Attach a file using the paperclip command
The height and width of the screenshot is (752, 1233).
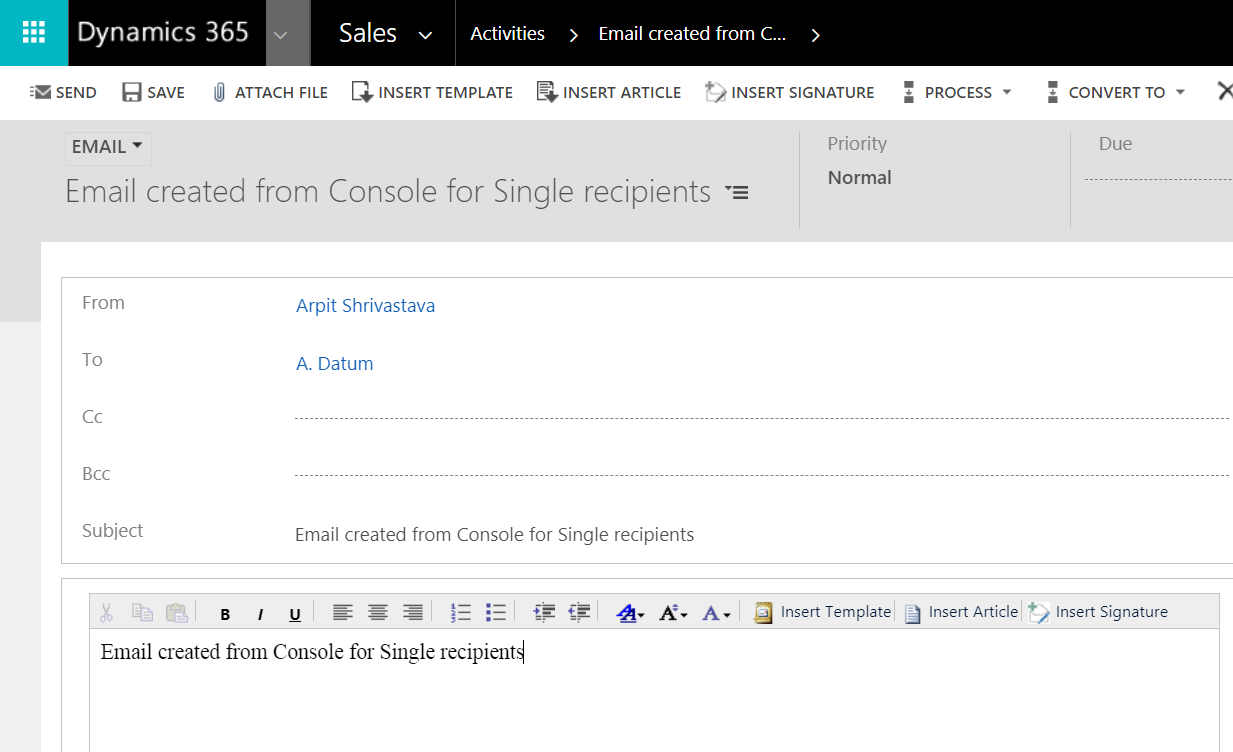click(x=270, y=92)
